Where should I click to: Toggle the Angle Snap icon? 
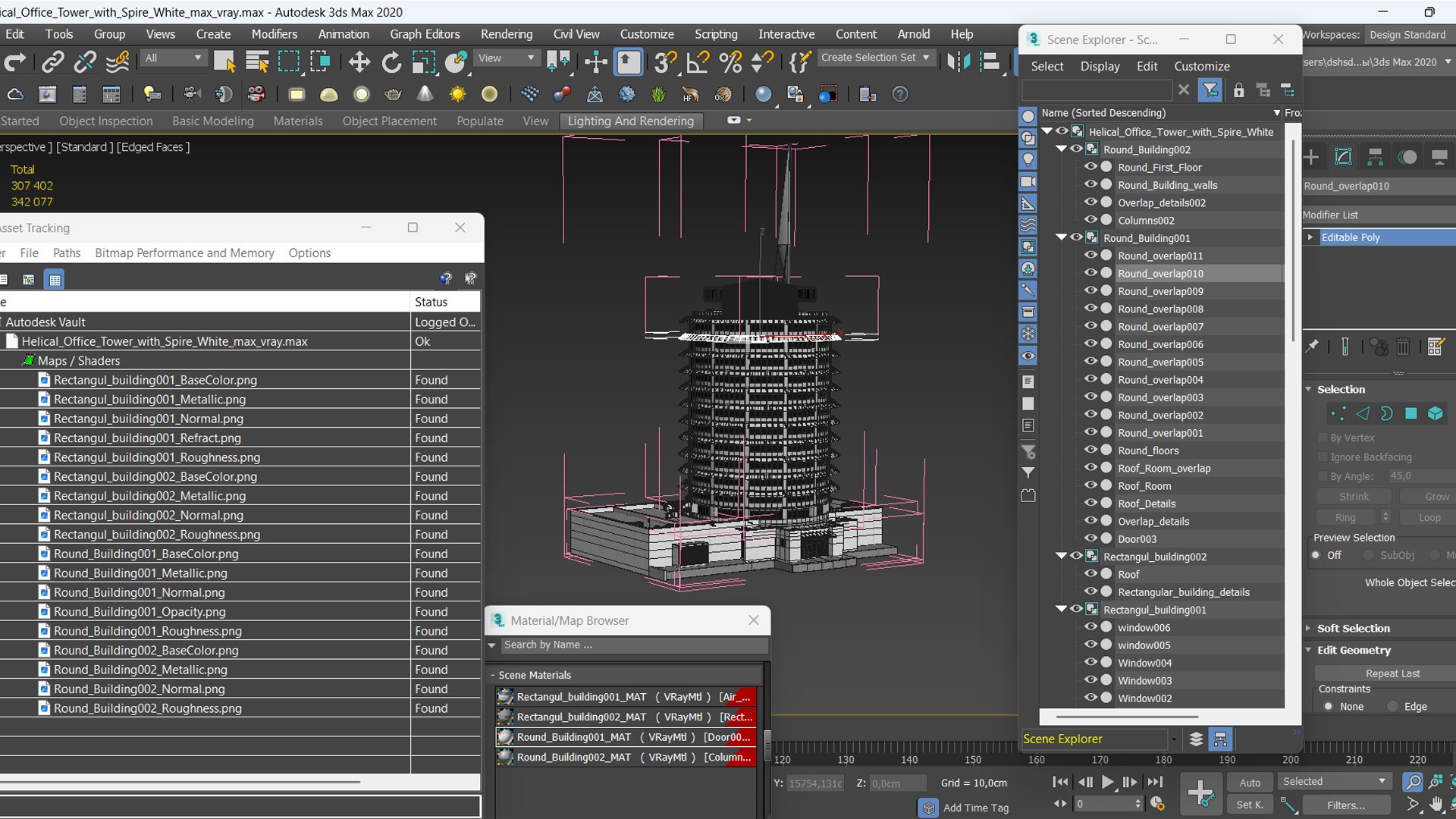pos(698,62)
